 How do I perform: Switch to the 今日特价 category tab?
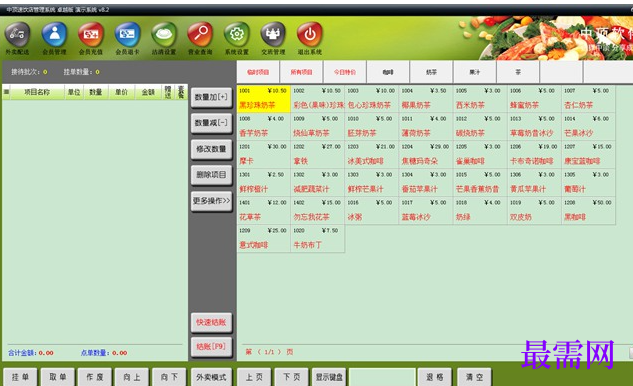point(345,72)
